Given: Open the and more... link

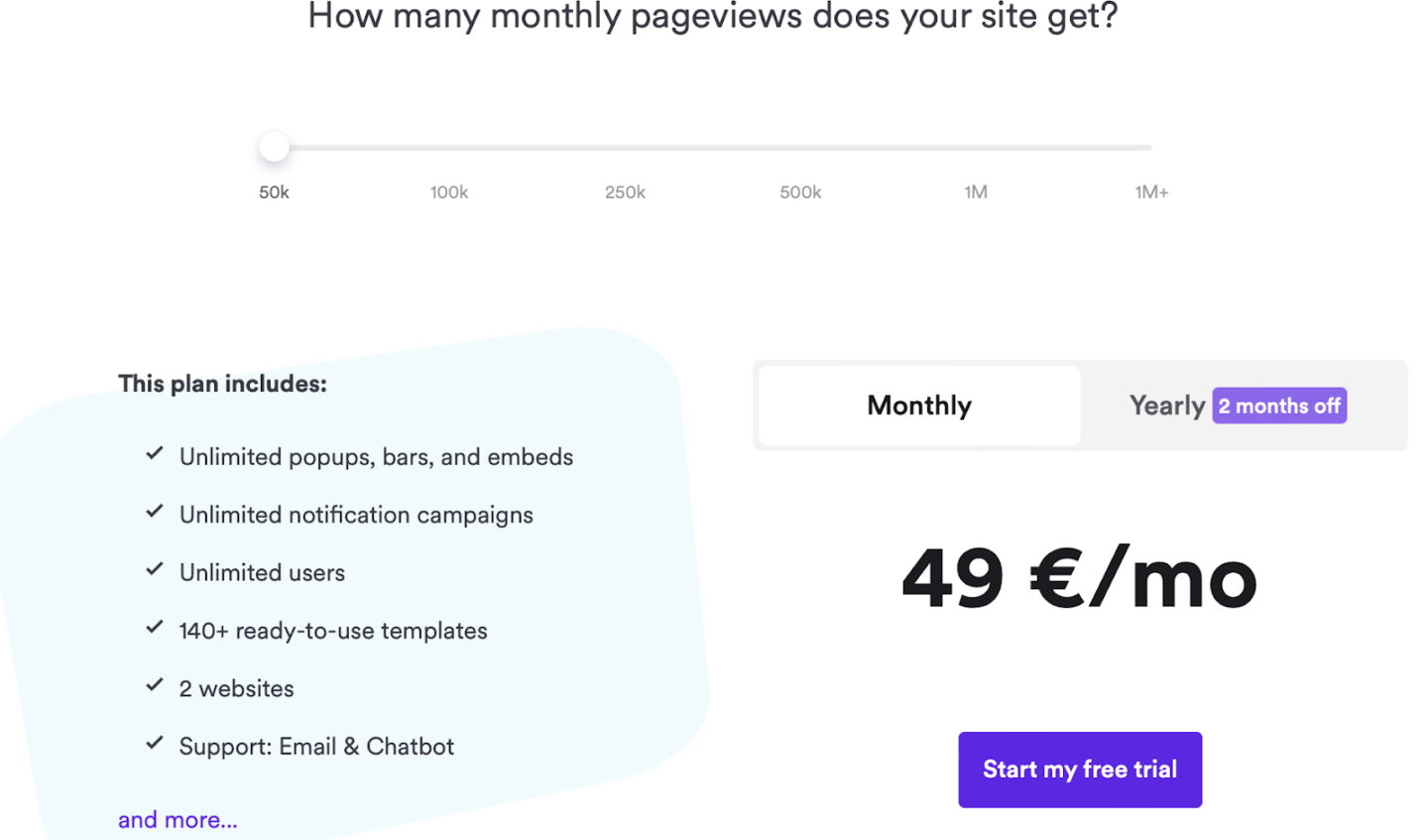Looking at the screenshot, I should click(178, 819).
